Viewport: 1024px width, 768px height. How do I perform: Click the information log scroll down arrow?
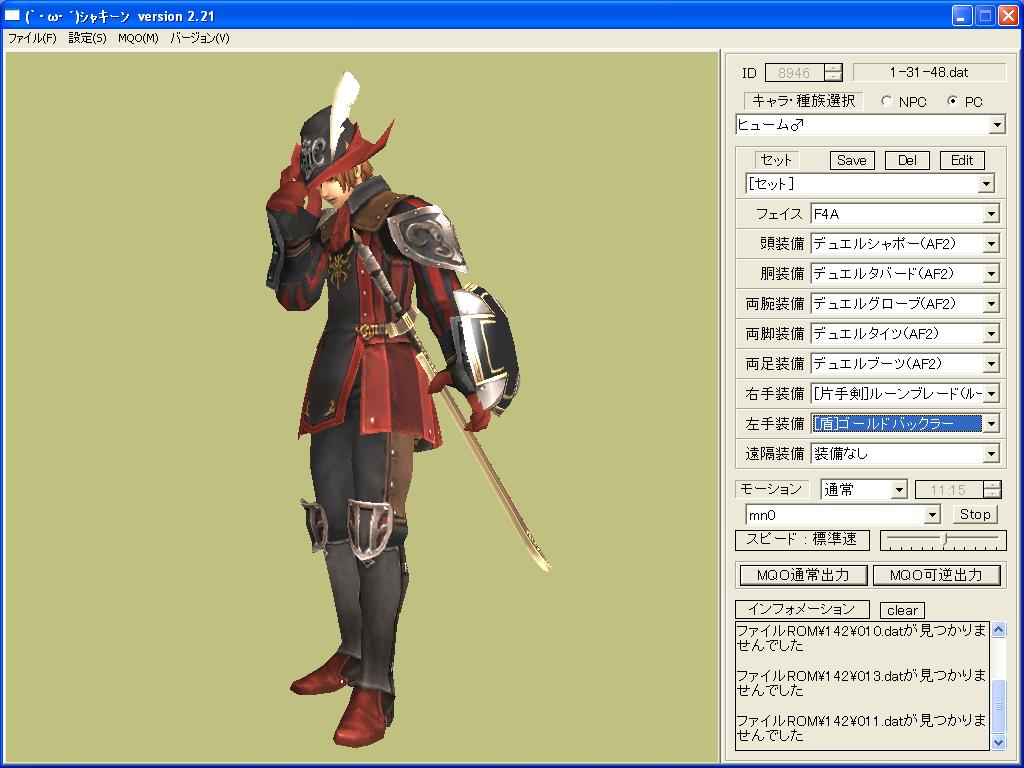coord(999,743)
